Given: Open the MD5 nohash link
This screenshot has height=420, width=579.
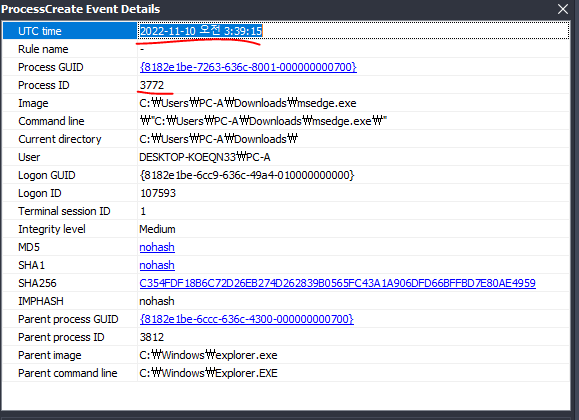Looking at the screenshot, I should [157, 247].
